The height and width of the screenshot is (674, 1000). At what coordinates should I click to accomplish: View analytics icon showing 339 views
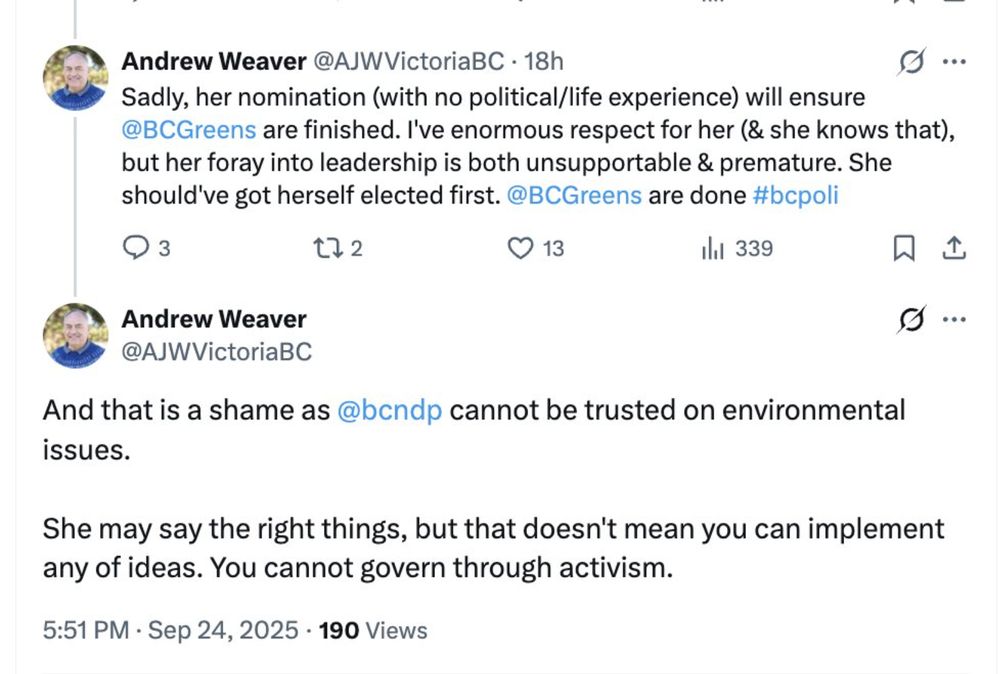tap(712, 248)
